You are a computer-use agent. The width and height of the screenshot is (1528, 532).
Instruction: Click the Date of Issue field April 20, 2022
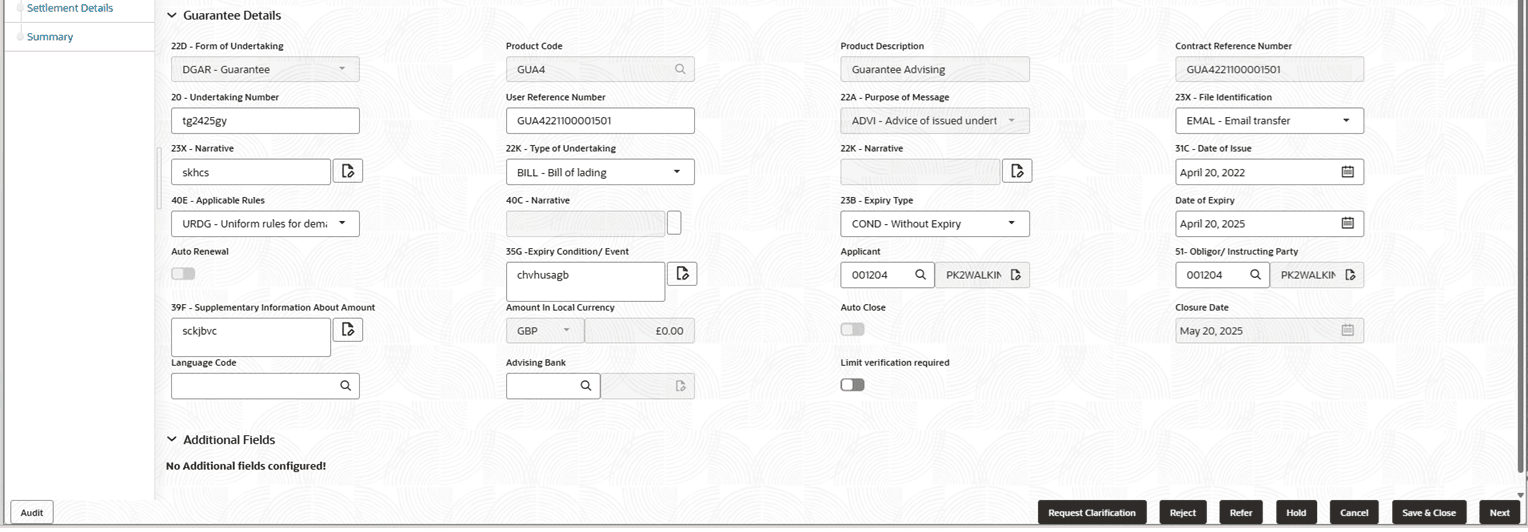coord(1269,172)
